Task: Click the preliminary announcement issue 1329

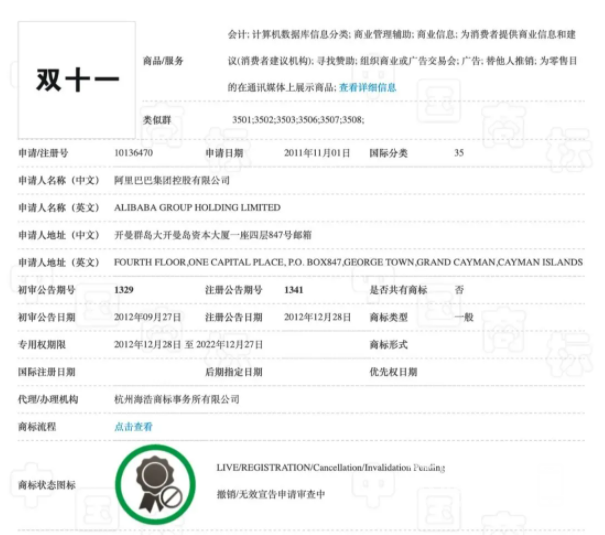Action: (124, 290)
